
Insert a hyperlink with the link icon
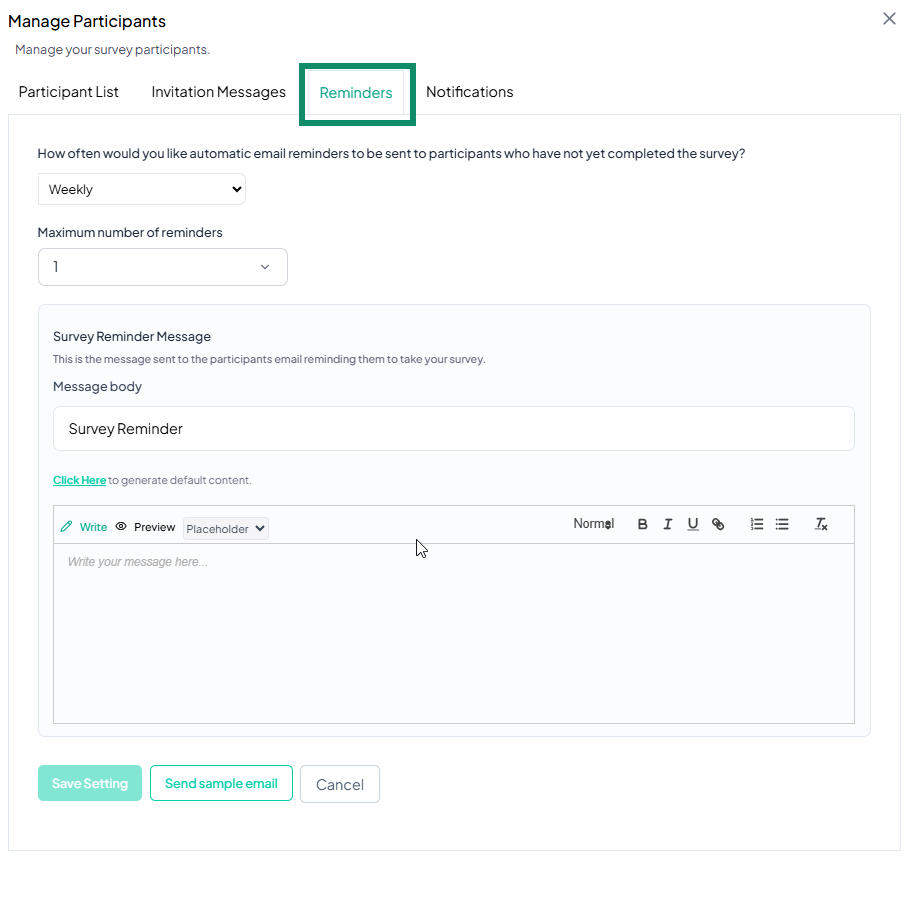[718, 524]
